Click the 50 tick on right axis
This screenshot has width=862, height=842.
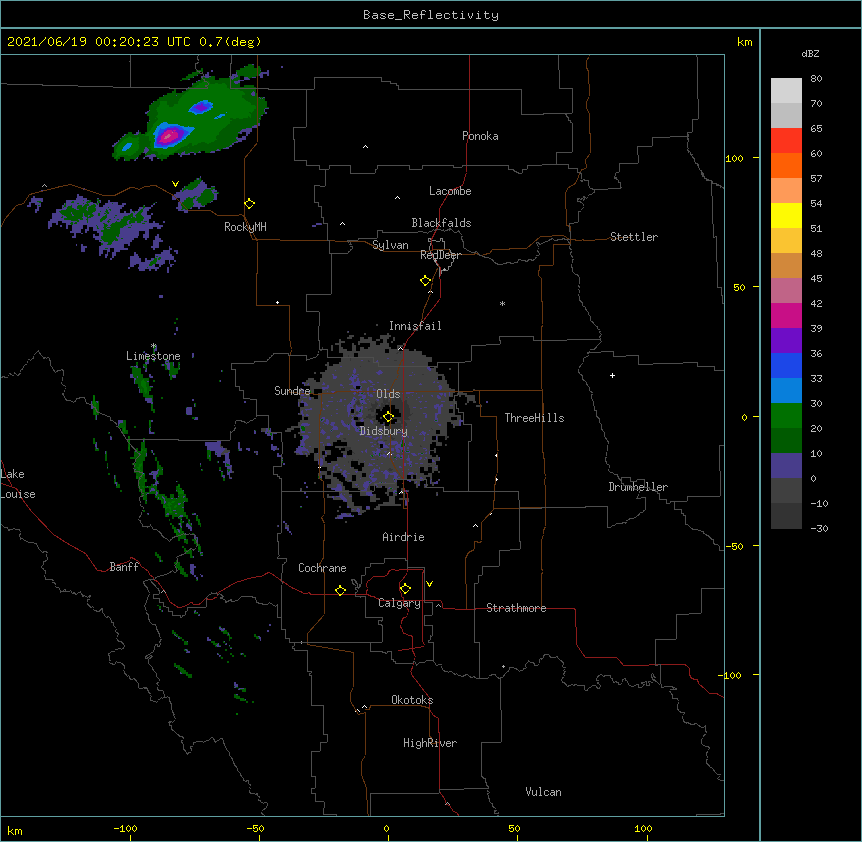739,287
